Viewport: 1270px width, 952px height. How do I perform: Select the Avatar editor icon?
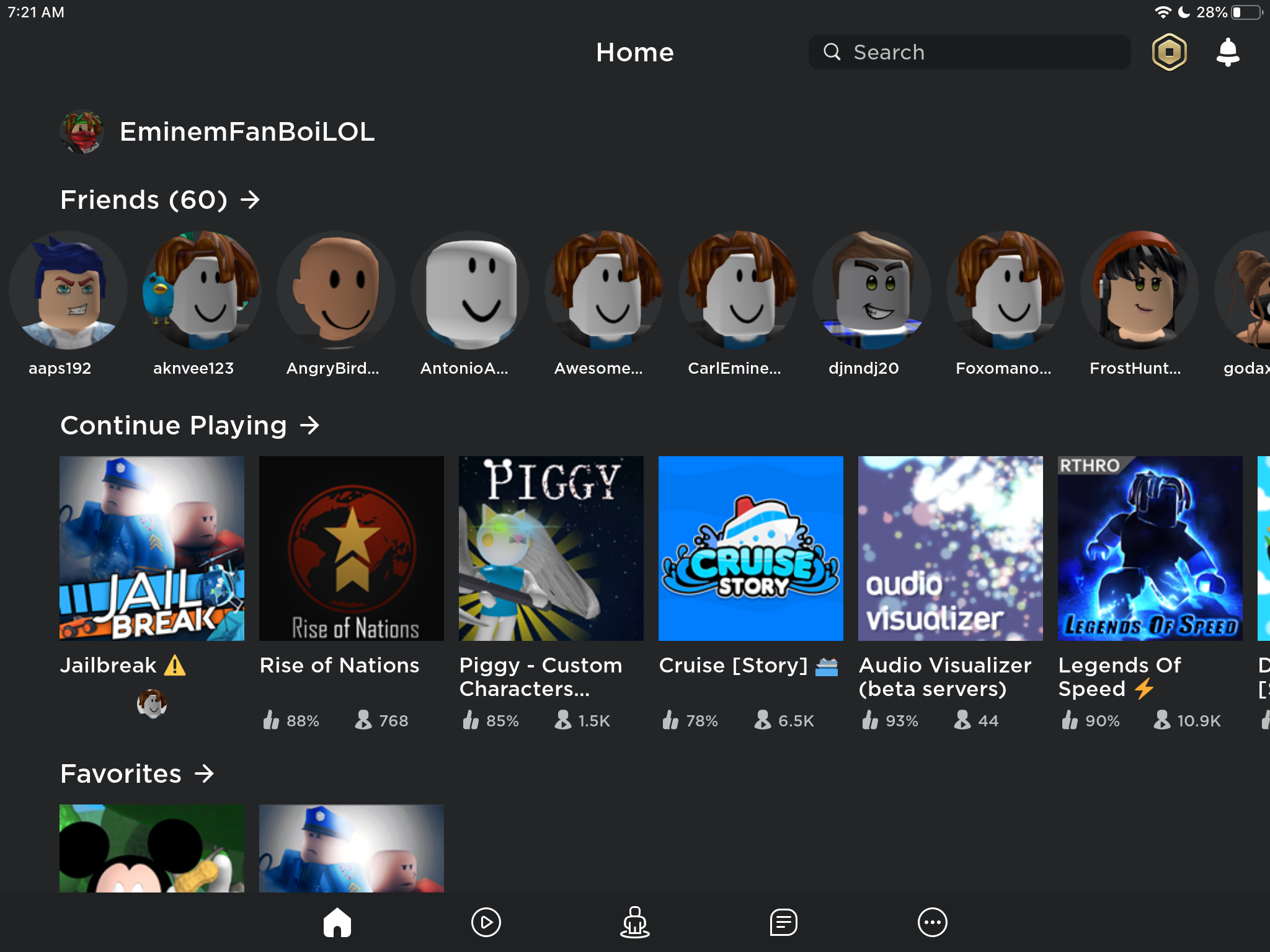click(634, 921)
